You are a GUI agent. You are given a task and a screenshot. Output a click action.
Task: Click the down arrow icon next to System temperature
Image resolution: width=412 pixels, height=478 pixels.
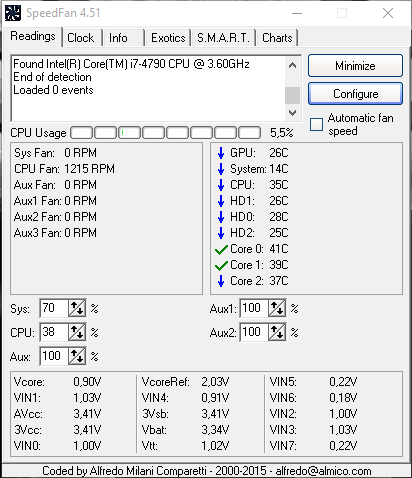tap(221, 169)
